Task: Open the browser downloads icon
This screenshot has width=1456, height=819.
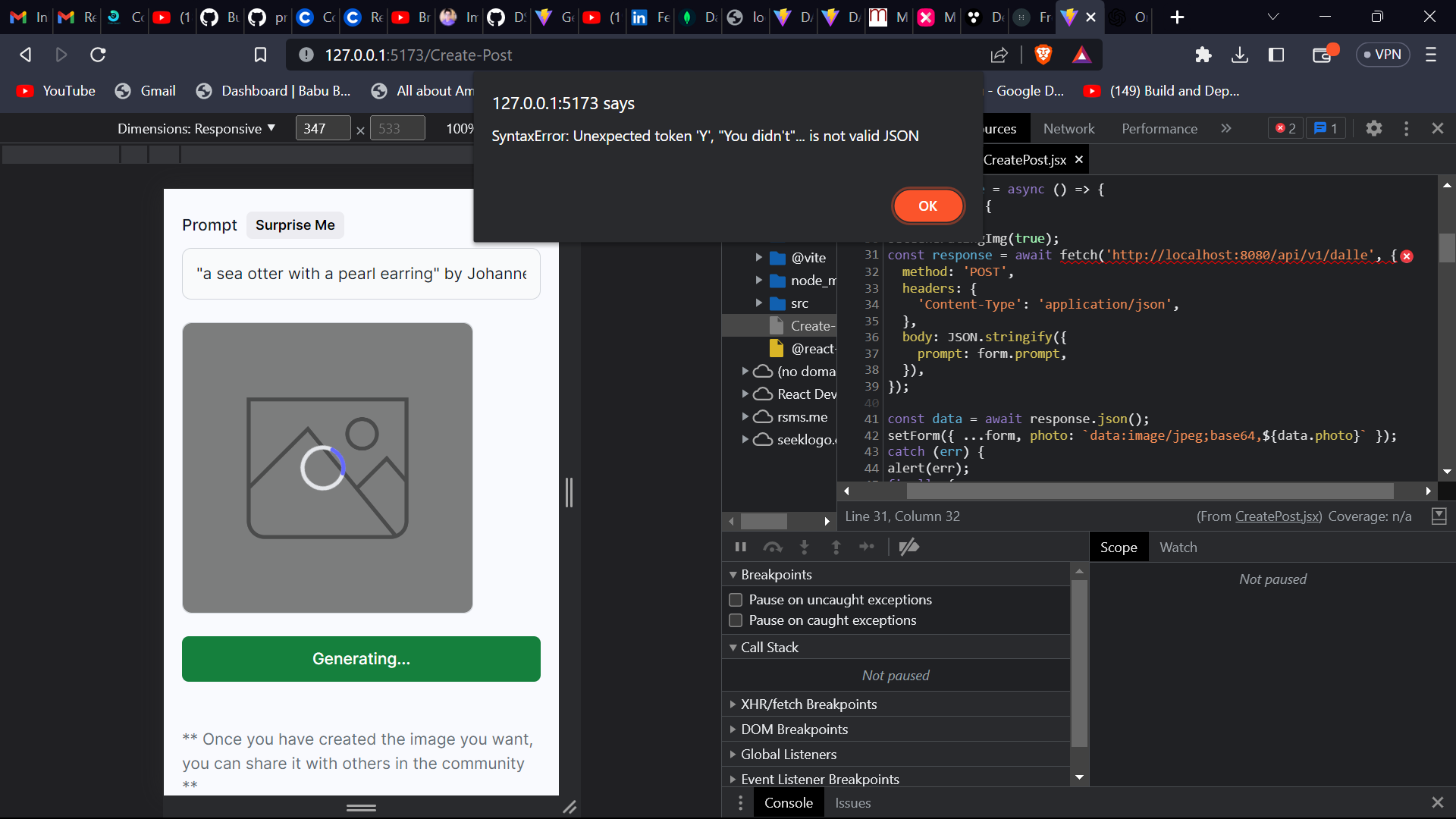Action: [x=1240, y=55]
